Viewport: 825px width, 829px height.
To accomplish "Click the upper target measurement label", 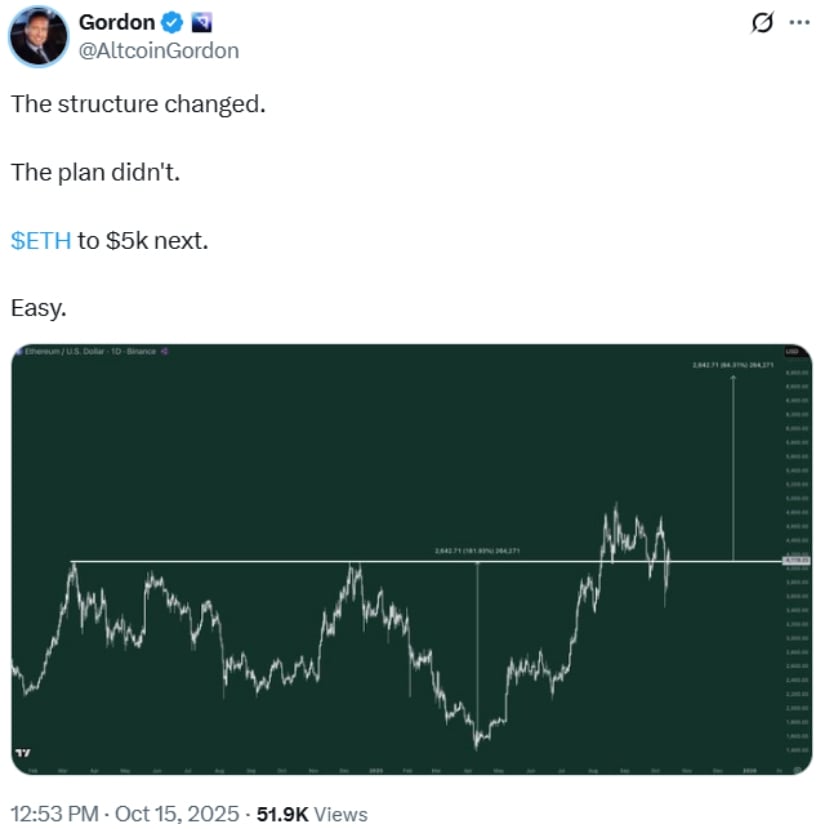I will (x=732, y=366).
